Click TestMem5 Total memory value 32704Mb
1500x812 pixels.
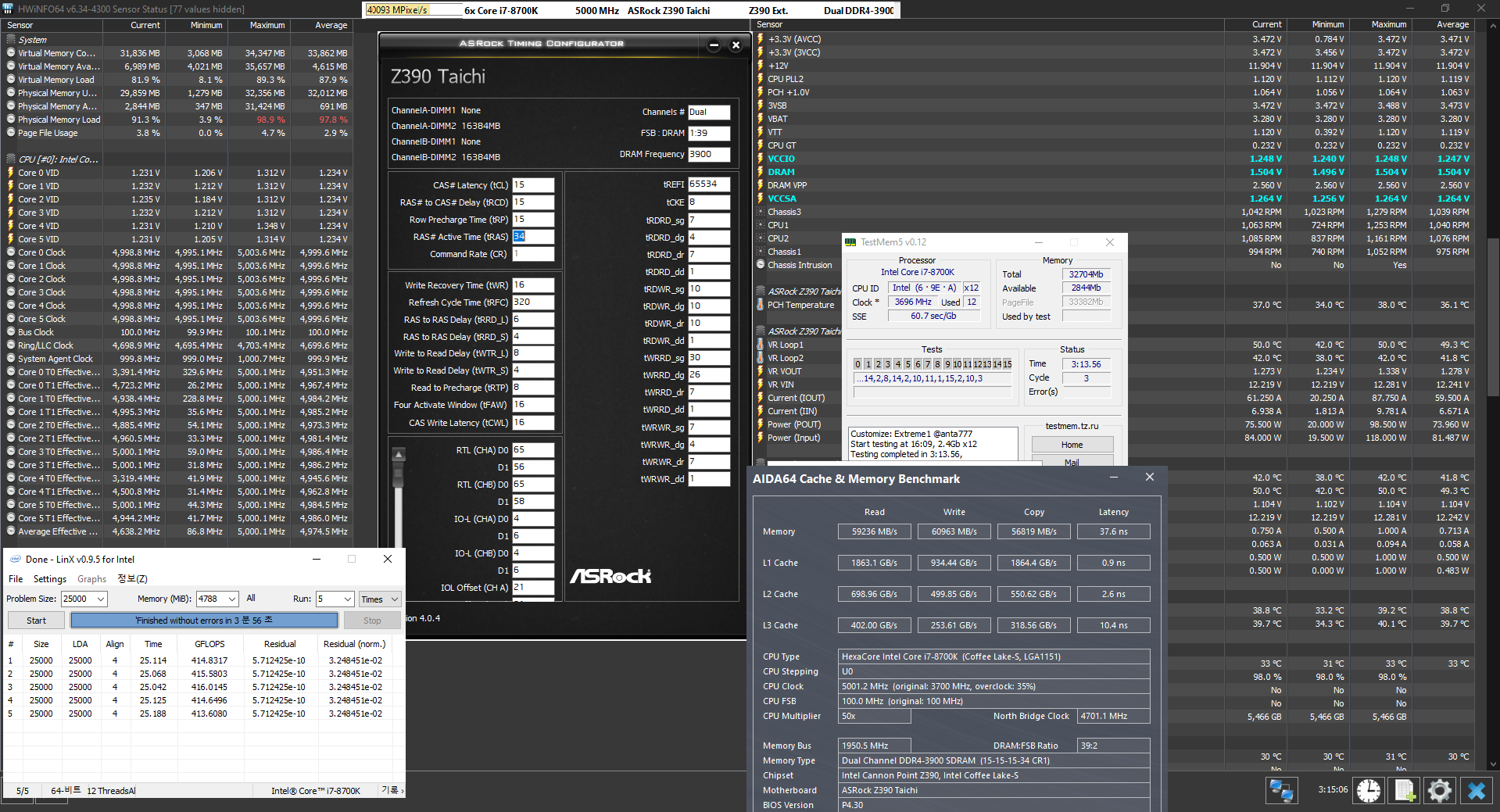(x=1086, y=274)
